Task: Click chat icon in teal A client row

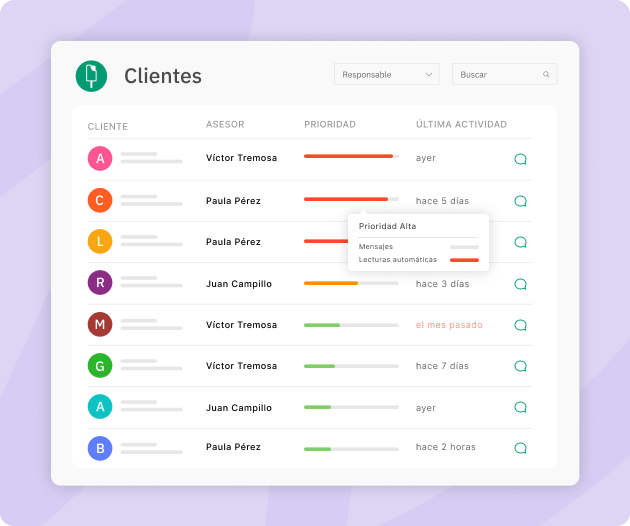Action: click(520, 407)
